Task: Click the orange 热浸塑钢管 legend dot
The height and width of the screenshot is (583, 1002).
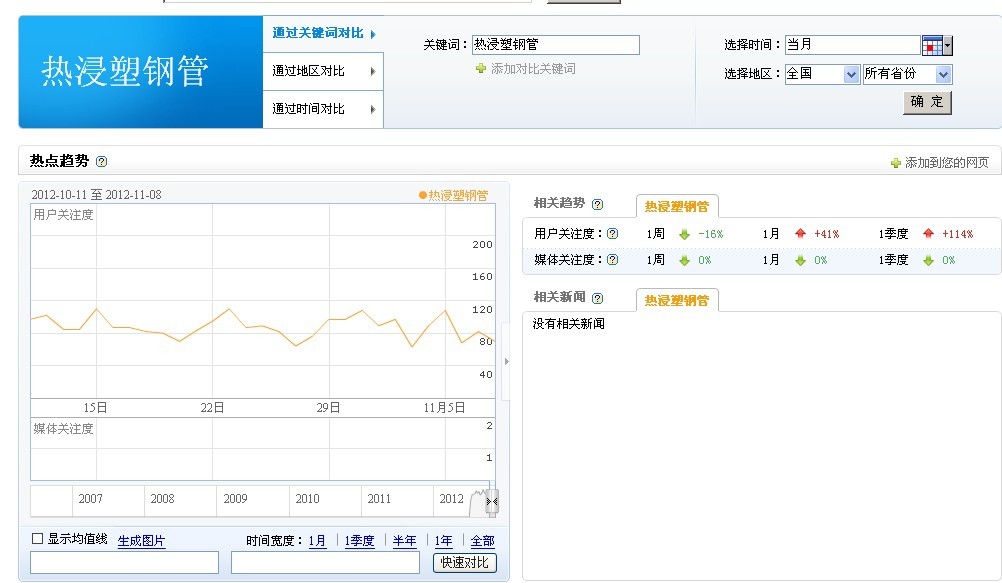Action: (x=422, y=195)
